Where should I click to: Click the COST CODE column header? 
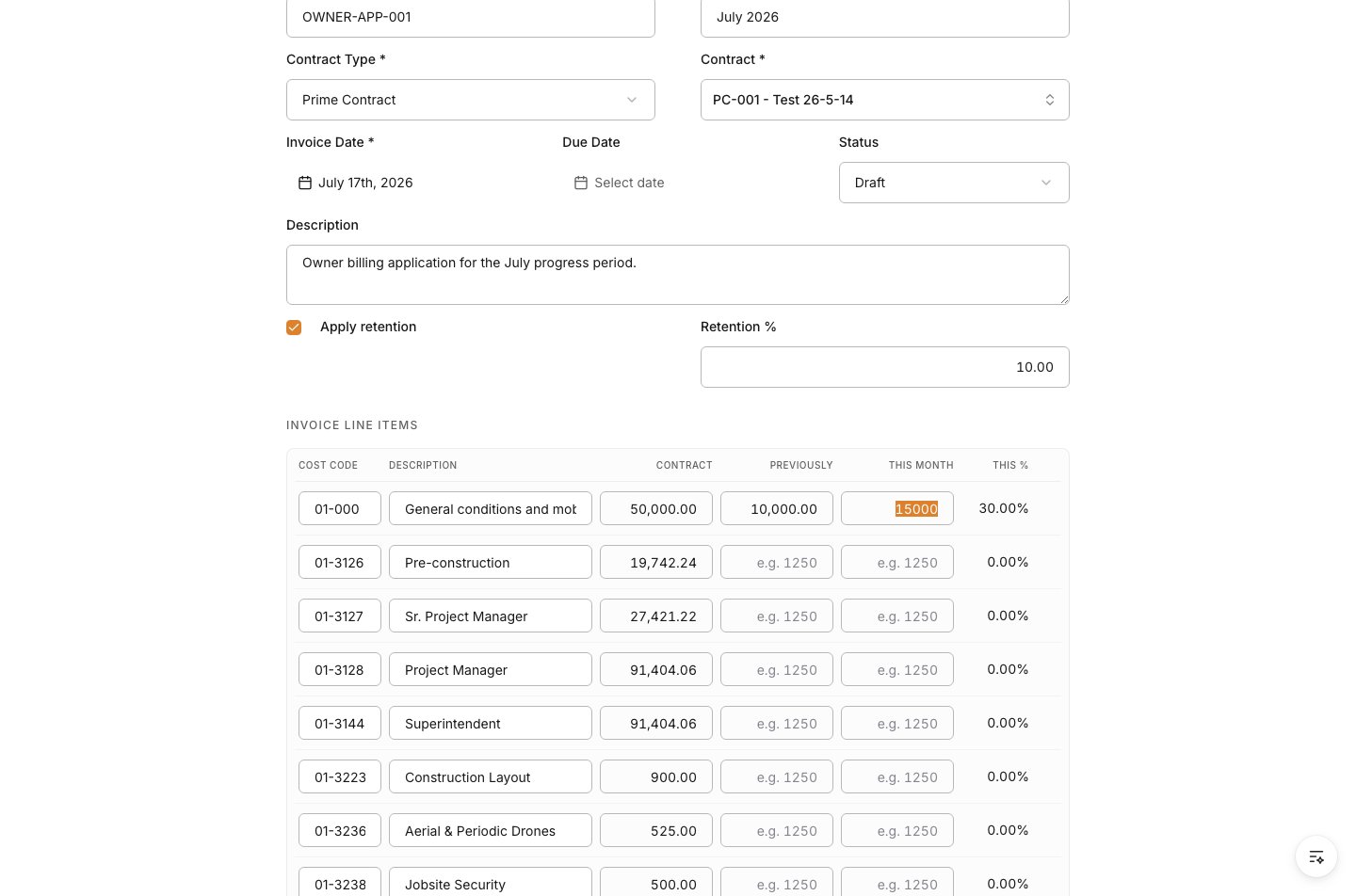(328, 465)
